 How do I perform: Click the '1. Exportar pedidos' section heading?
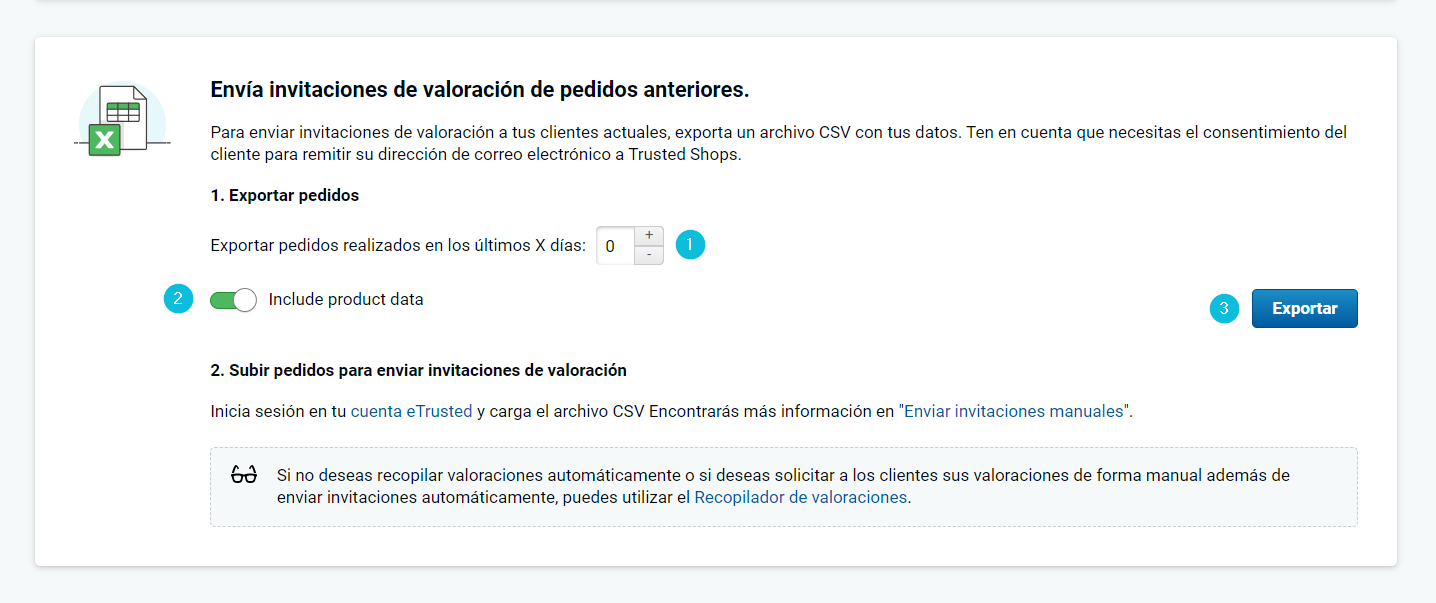coord(284,196)
